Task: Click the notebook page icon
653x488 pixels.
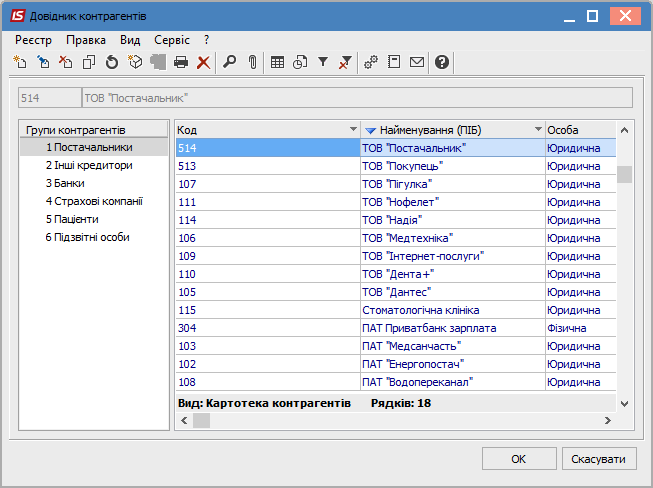Action: pos(394,62)
